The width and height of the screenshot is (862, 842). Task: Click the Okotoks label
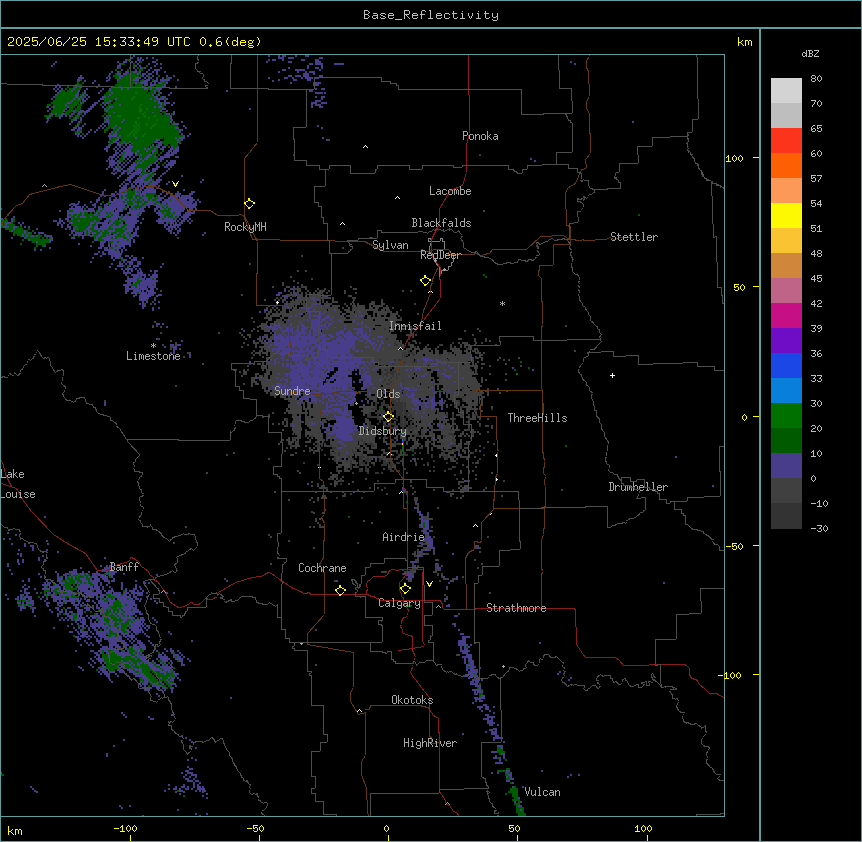(412, 700)
